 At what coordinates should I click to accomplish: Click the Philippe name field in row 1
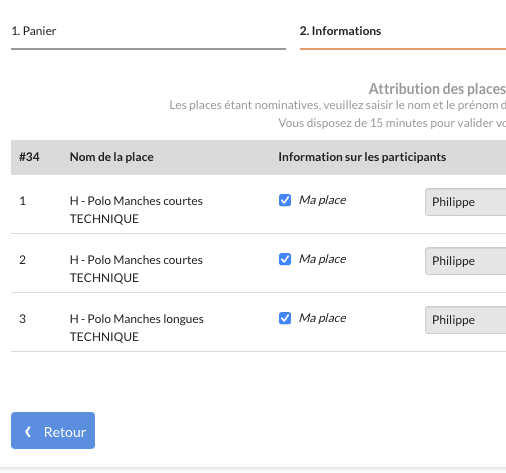(466, 202)
